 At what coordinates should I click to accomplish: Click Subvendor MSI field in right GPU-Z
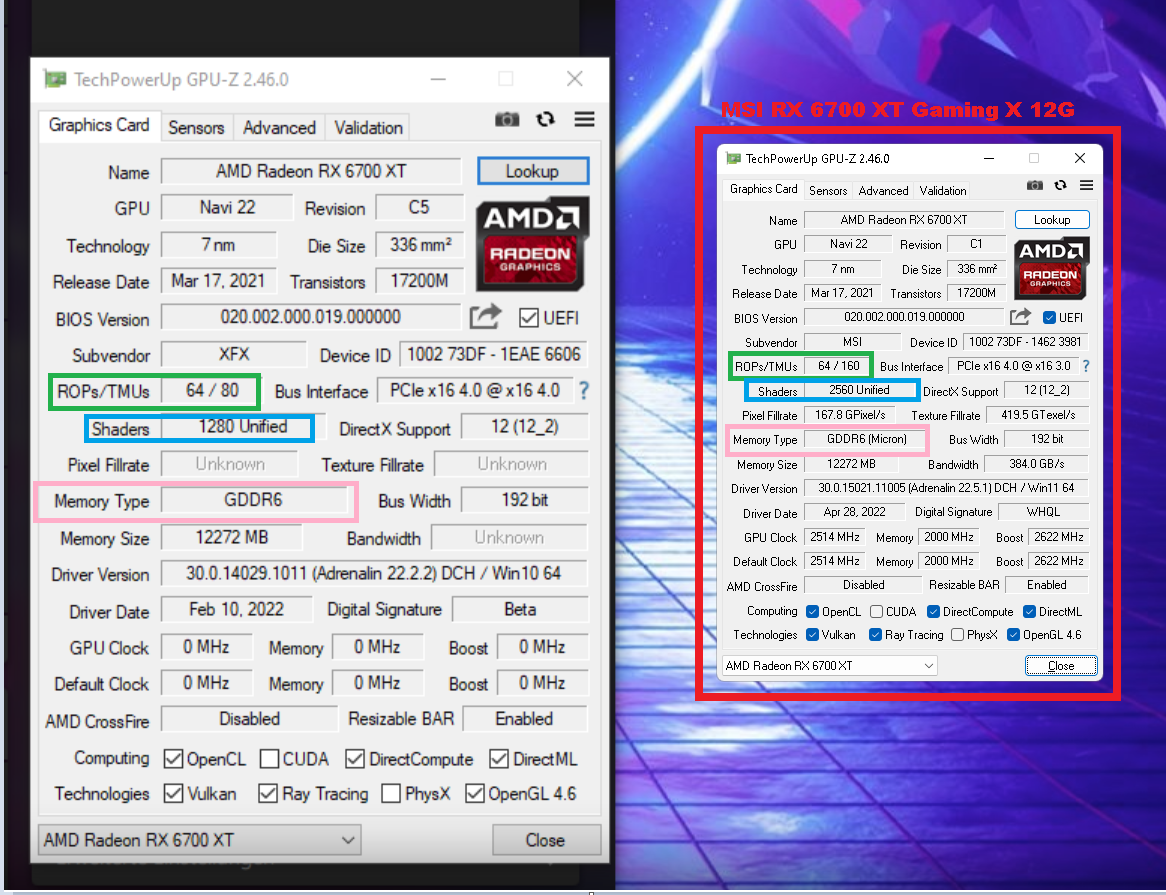[853, 341]
